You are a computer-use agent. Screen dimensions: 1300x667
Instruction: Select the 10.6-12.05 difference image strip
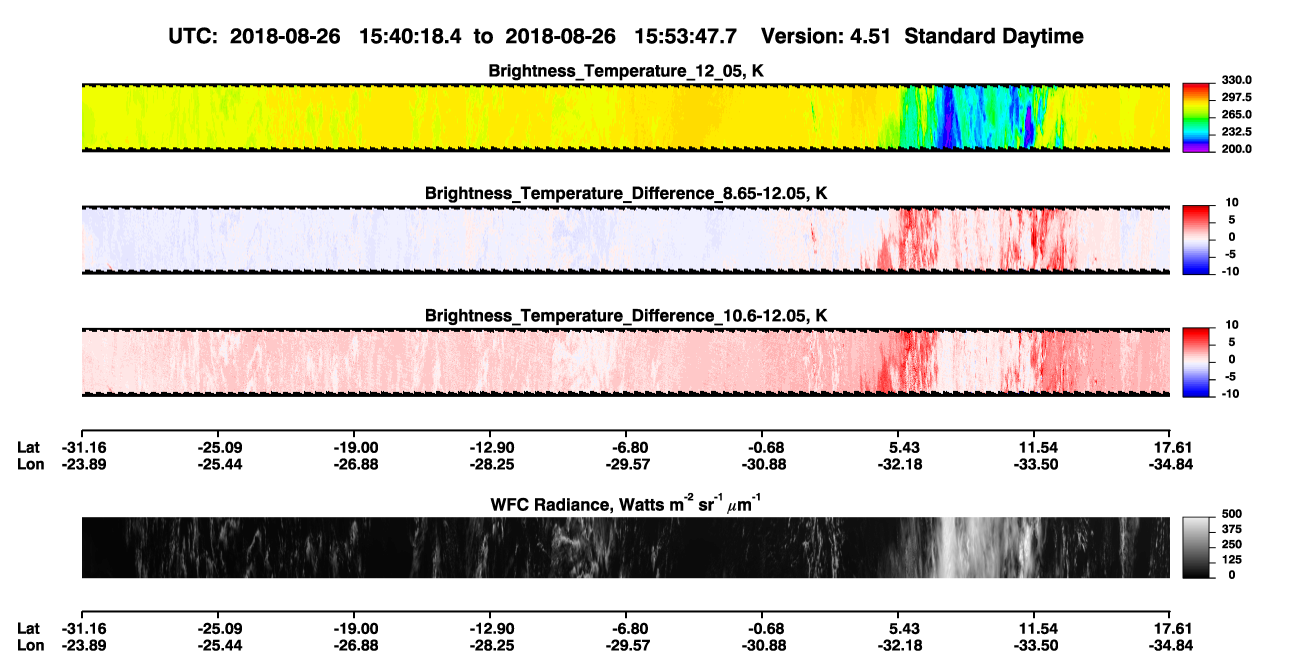coord(626,362)
